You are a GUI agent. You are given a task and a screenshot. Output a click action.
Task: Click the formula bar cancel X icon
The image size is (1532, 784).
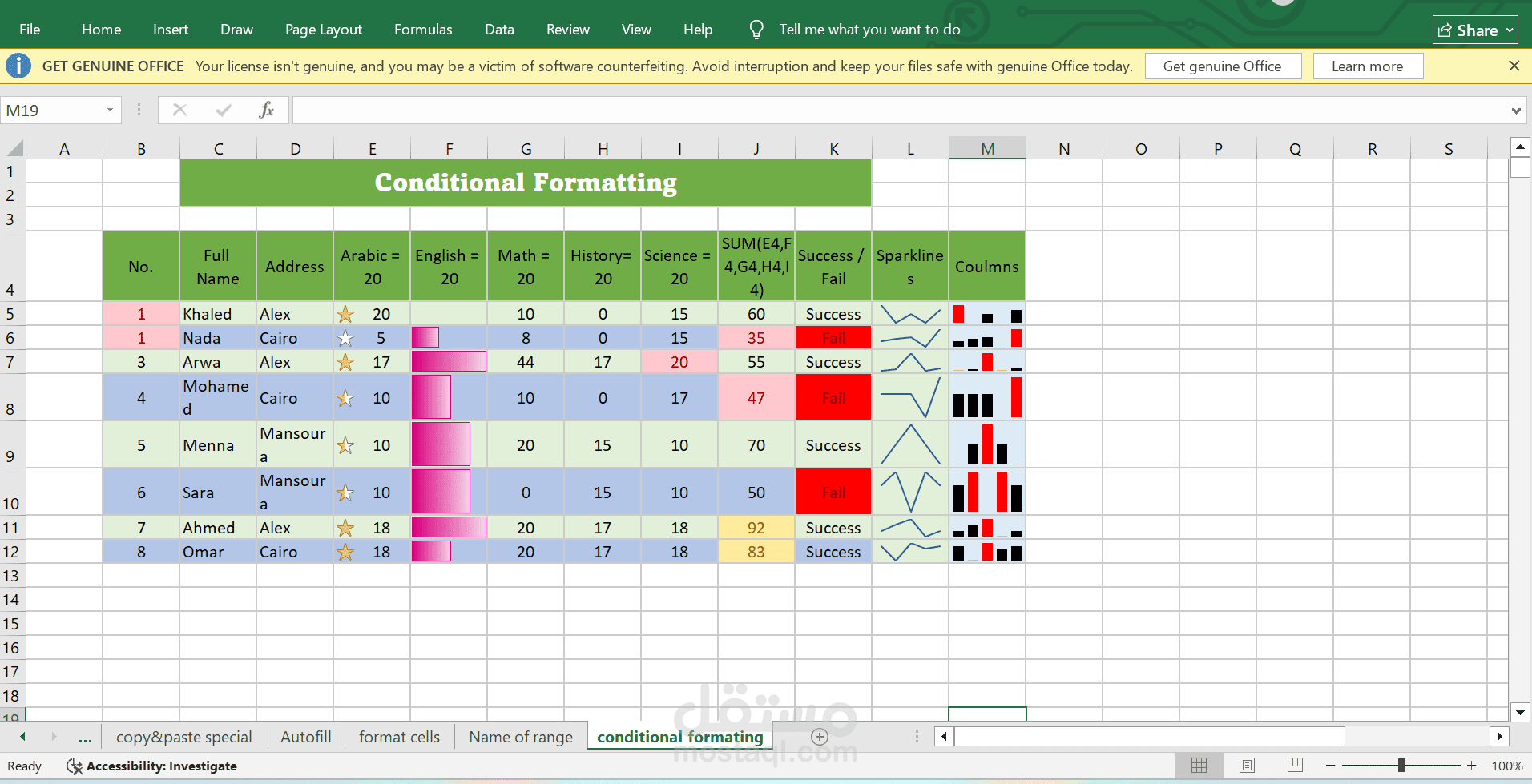coord(179,111)
